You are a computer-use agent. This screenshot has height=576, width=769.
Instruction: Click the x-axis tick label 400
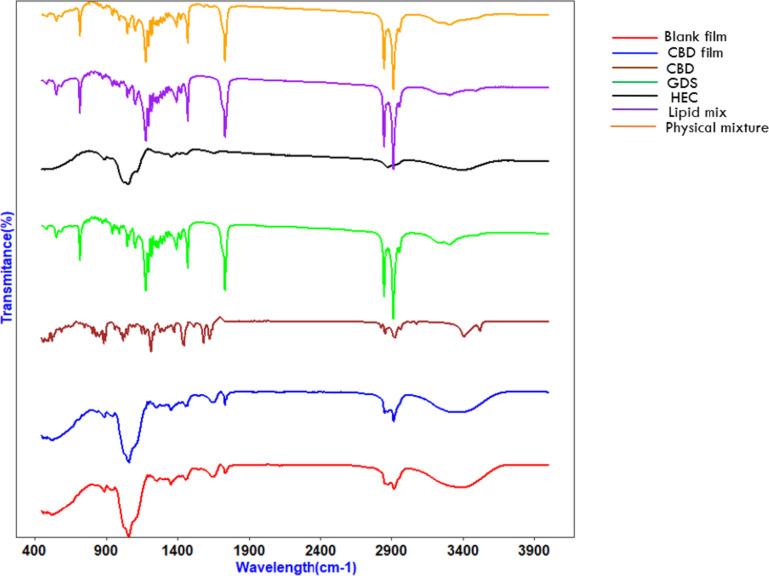pos(35,550)
